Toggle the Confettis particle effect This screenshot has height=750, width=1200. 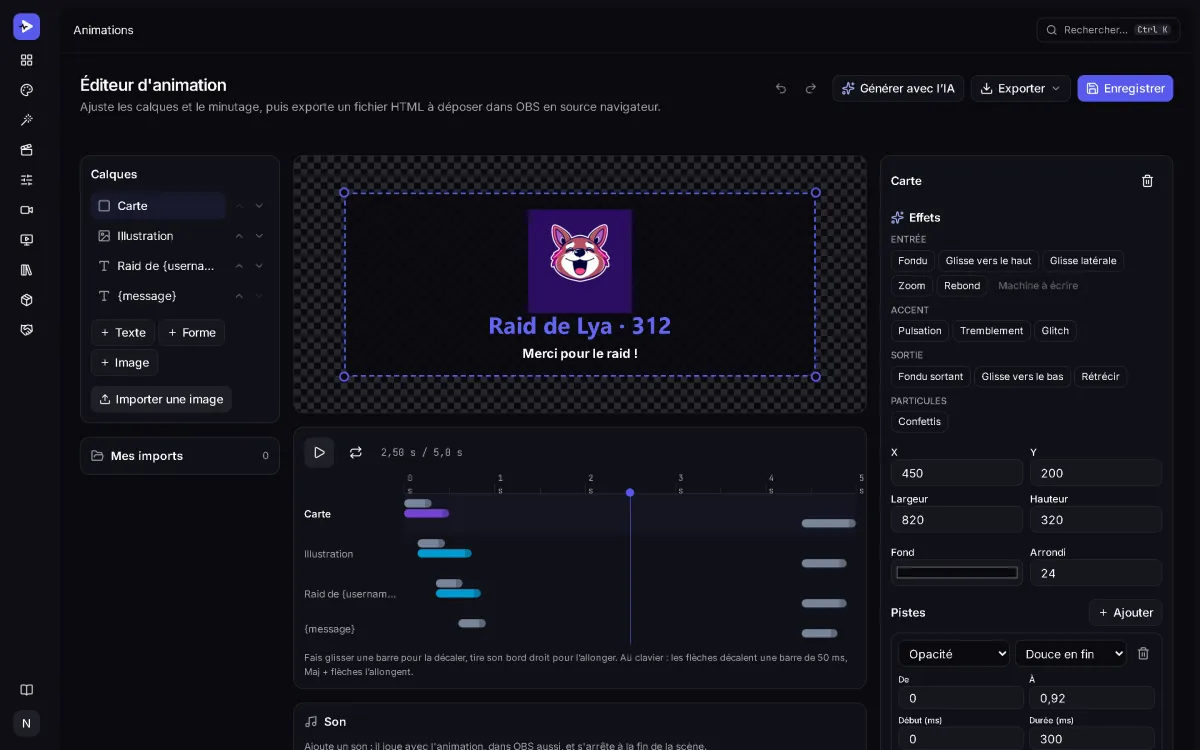[920, 422]
